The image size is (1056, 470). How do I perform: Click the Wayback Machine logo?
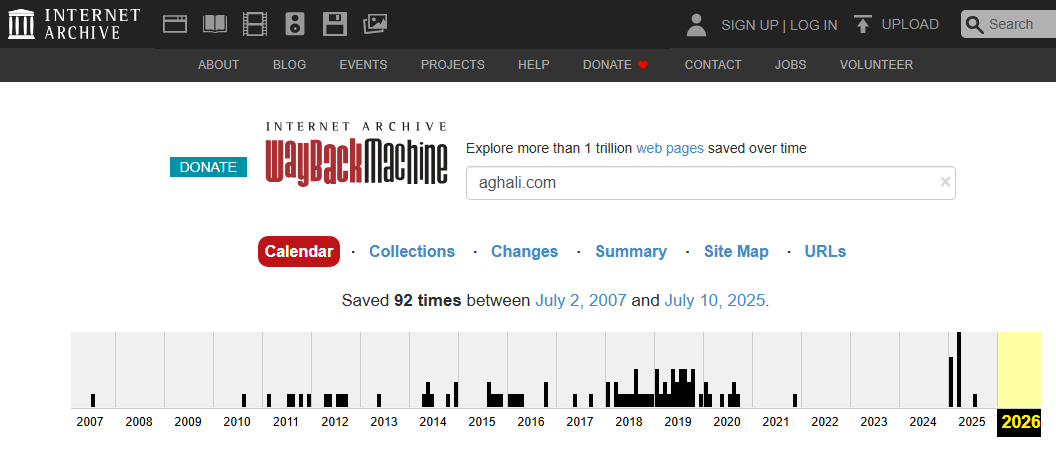356,154
